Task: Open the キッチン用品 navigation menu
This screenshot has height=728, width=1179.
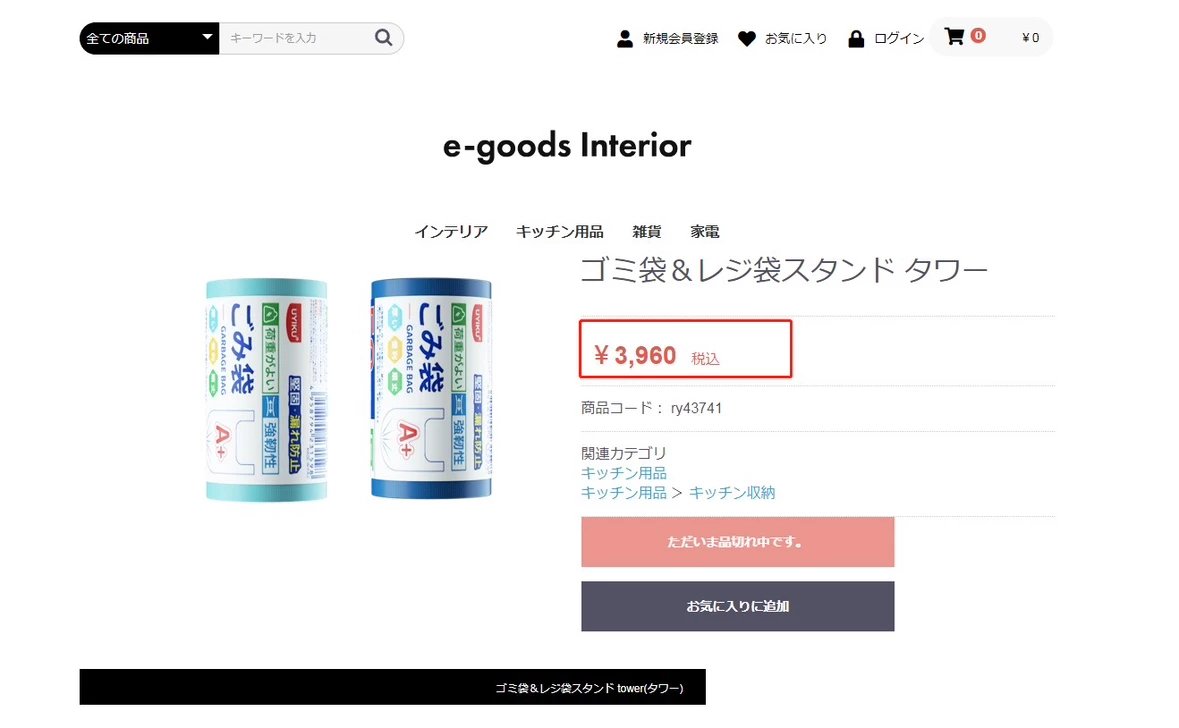Action: tap(559, 232)
